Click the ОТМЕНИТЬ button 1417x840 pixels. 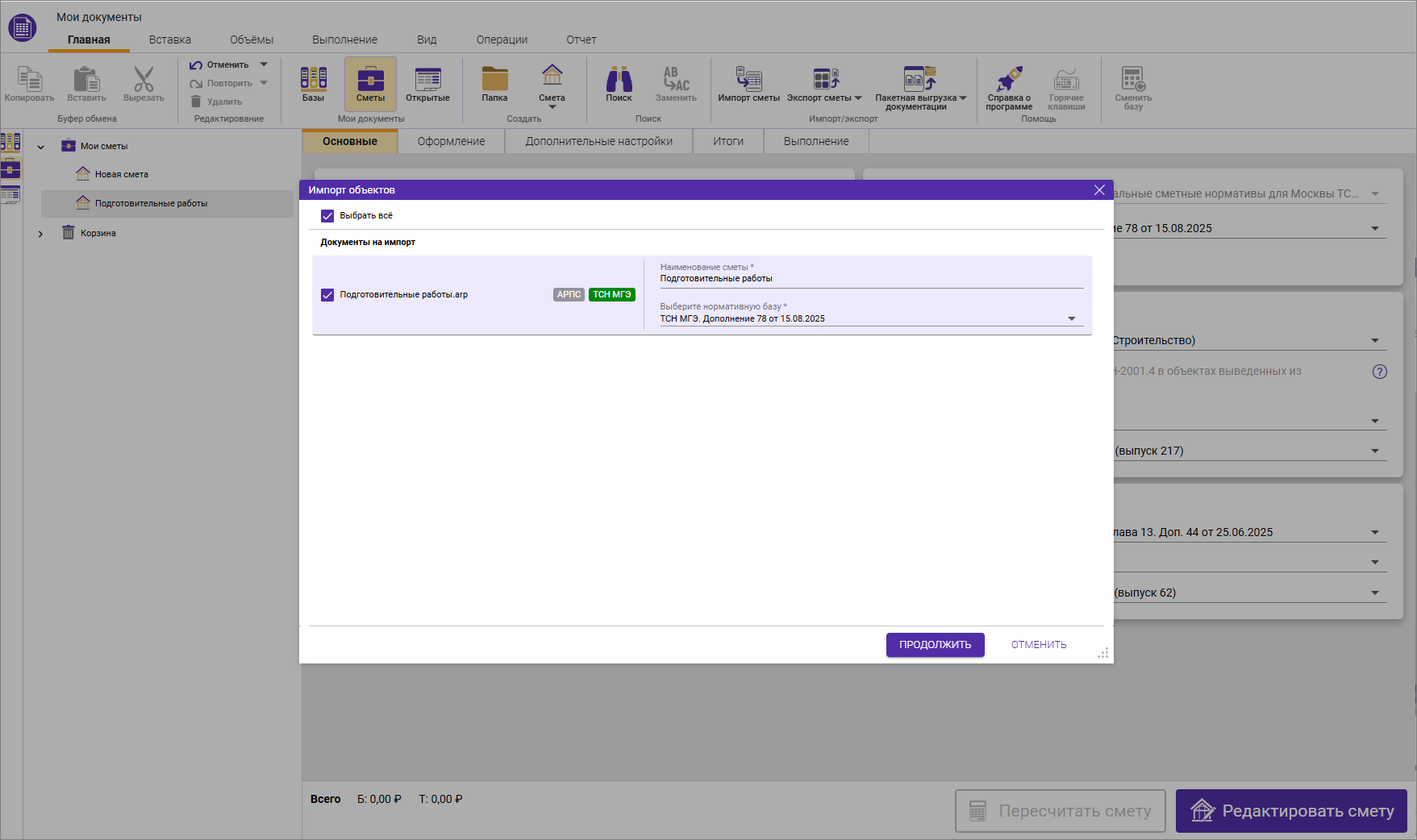click(1038, 645)
